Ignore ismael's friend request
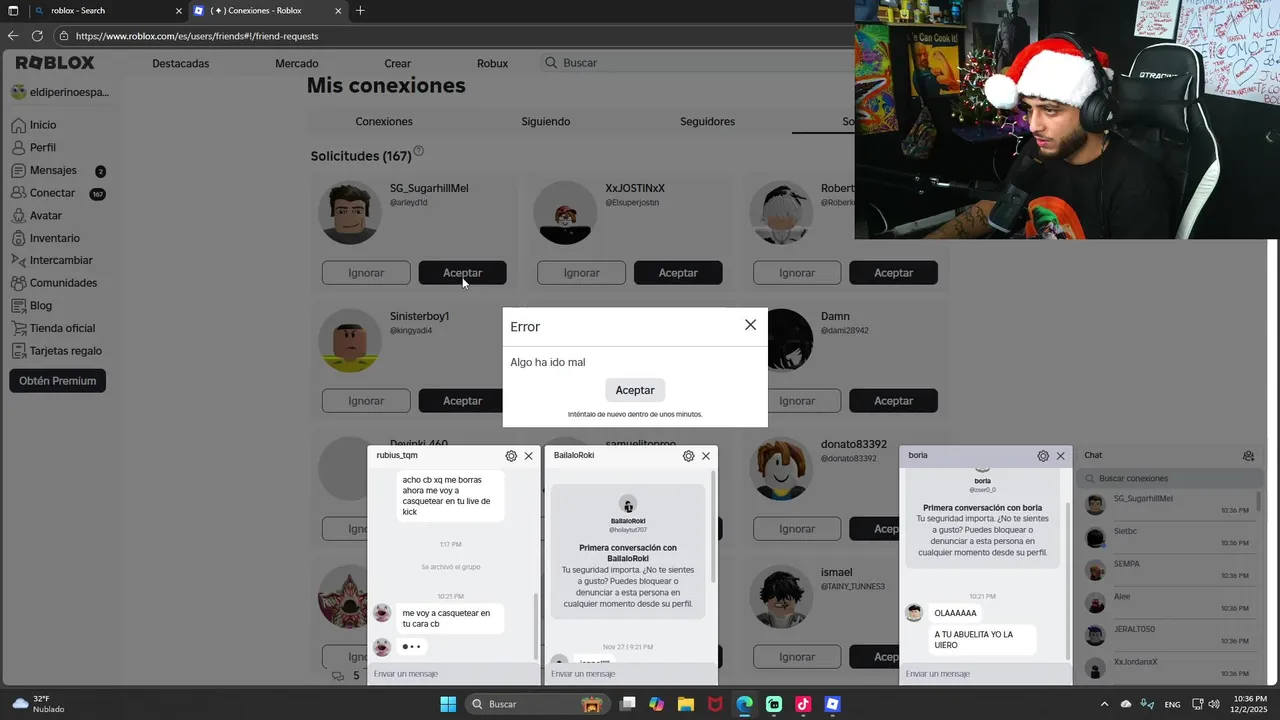Image resolution: width=1280 pixels, height=720 pixels. click(797, 657)
